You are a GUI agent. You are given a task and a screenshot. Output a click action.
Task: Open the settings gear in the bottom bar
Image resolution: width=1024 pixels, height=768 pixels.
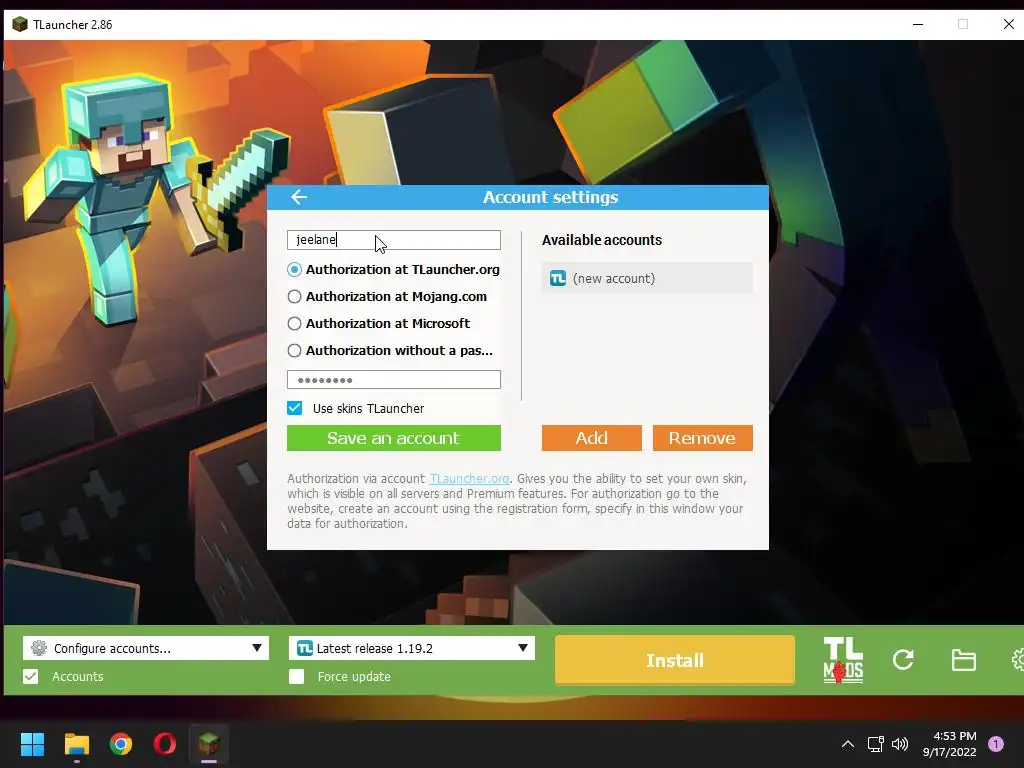click(1017, 660)
